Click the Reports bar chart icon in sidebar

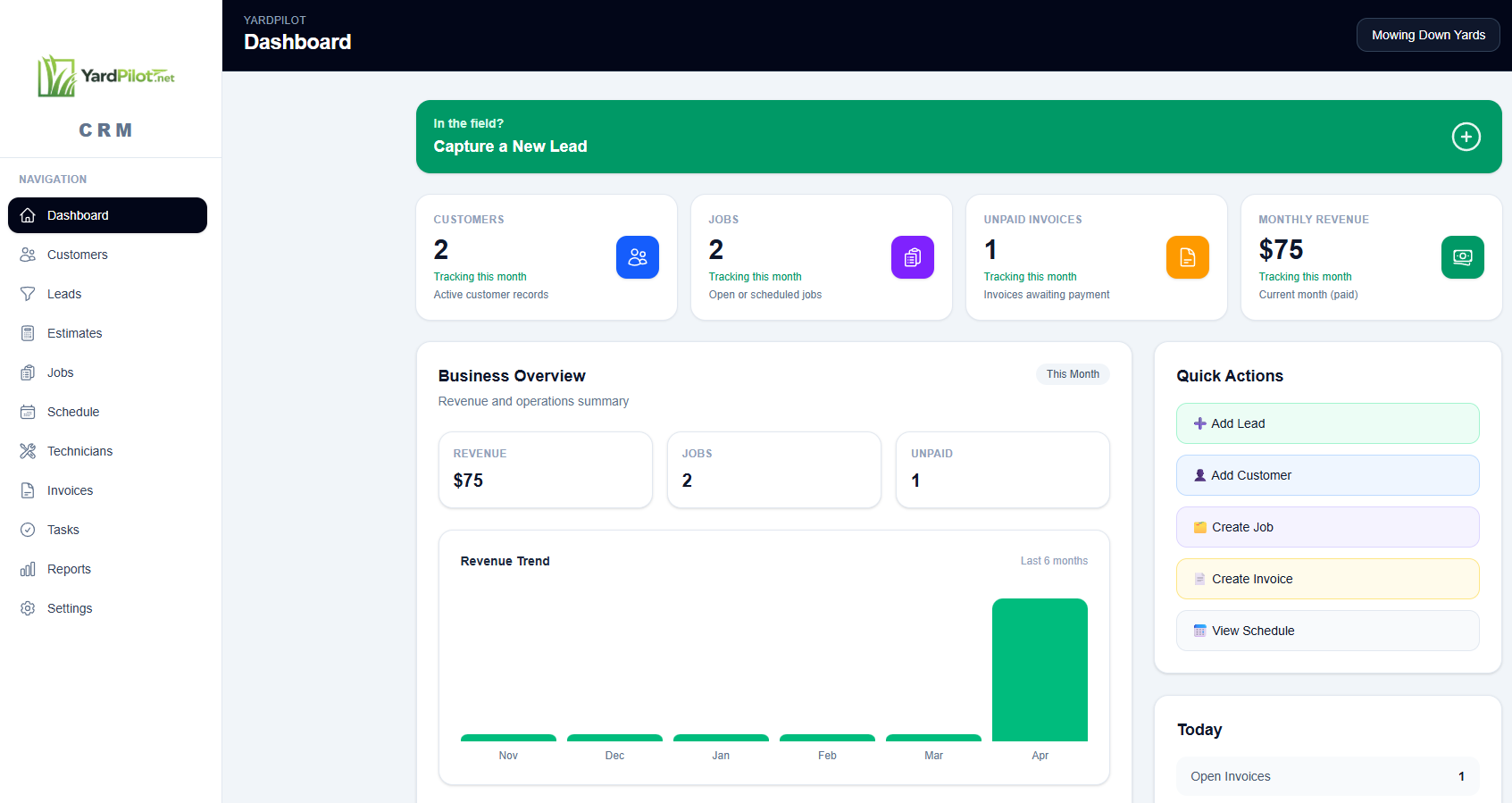click(28, 569)
